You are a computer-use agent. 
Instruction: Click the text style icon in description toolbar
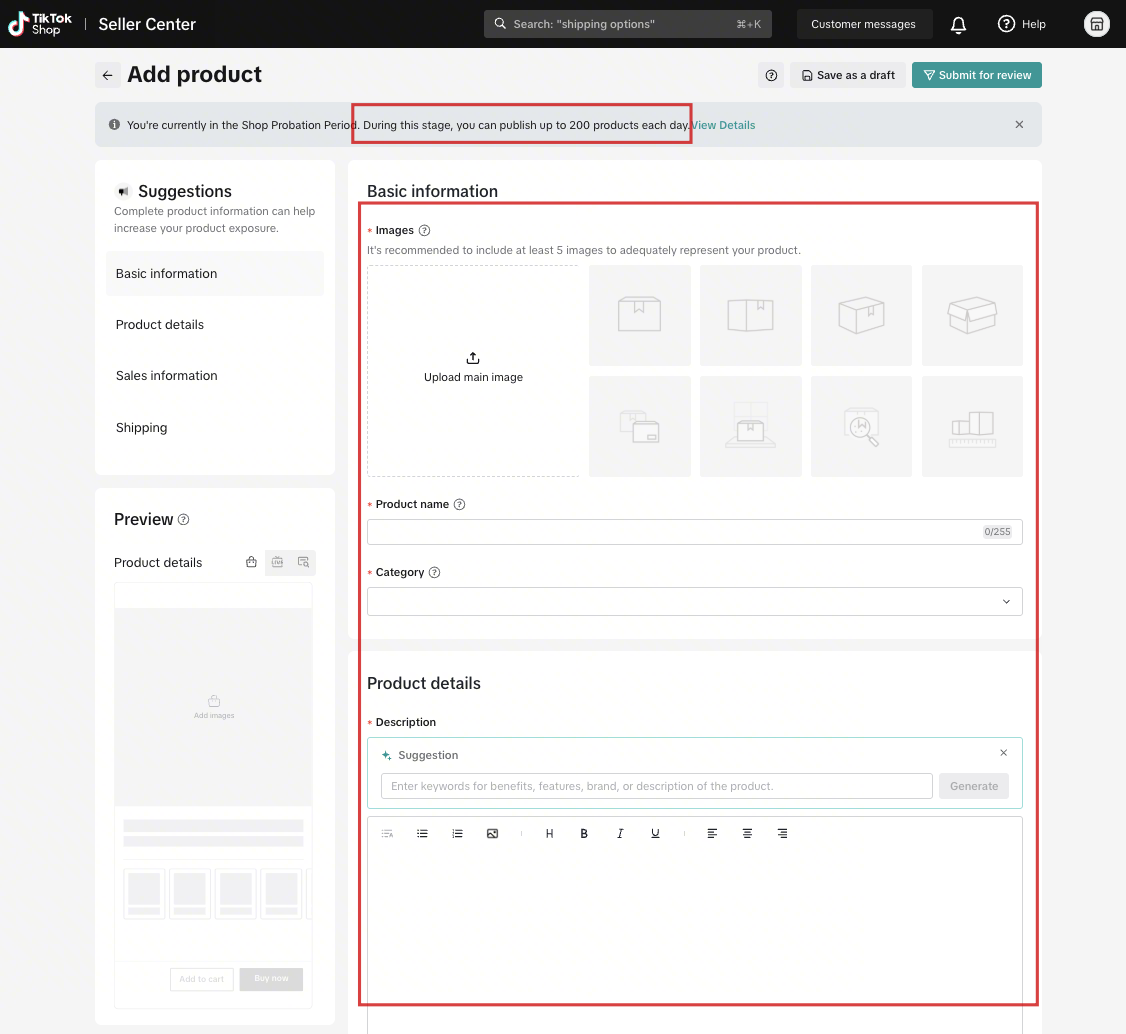point(387,834)
